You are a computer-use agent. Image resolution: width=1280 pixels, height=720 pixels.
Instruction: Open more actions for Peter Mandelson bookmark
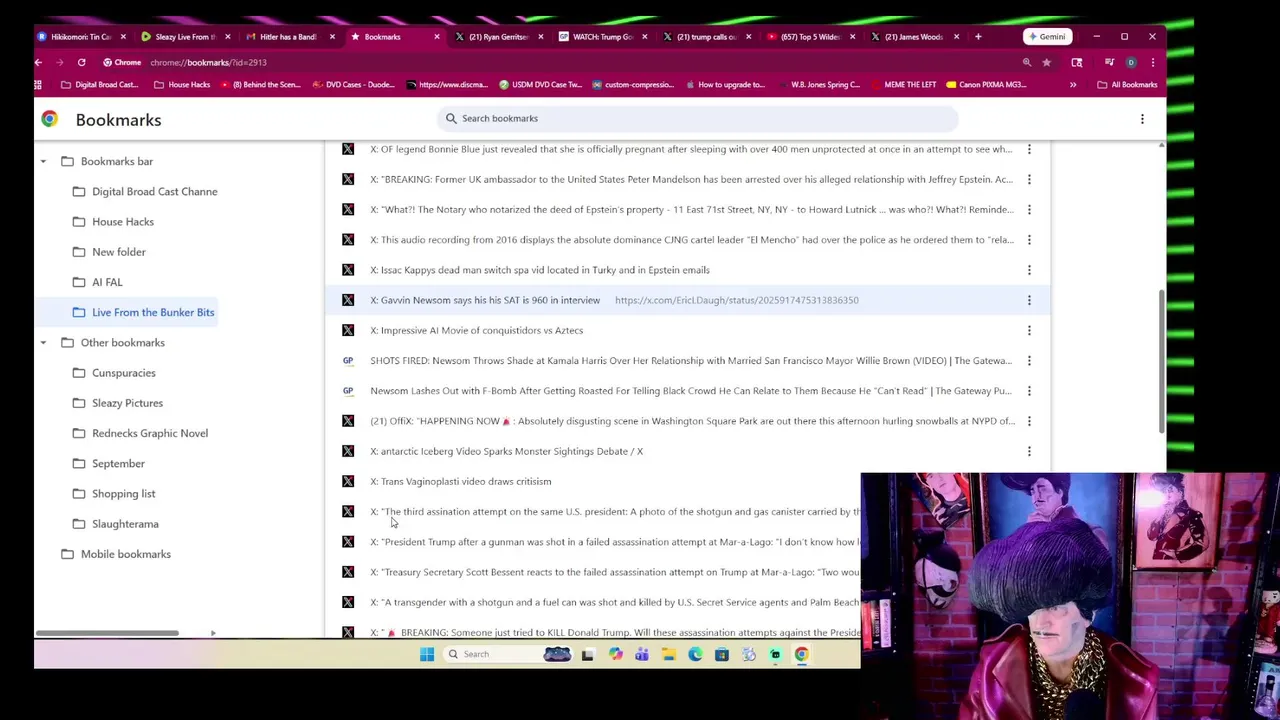click(1029, 179)
